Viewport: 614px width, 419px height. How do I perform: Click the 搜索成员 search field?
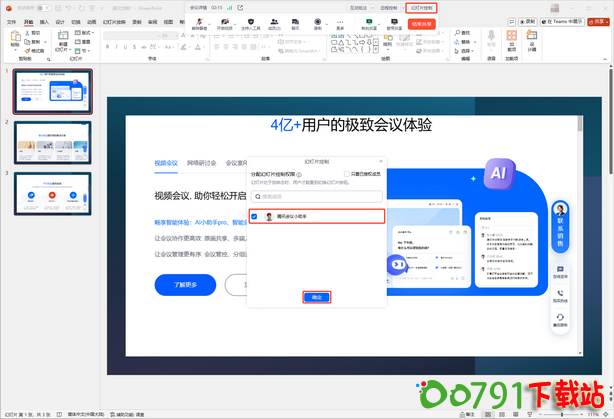(x=316, y=196)
